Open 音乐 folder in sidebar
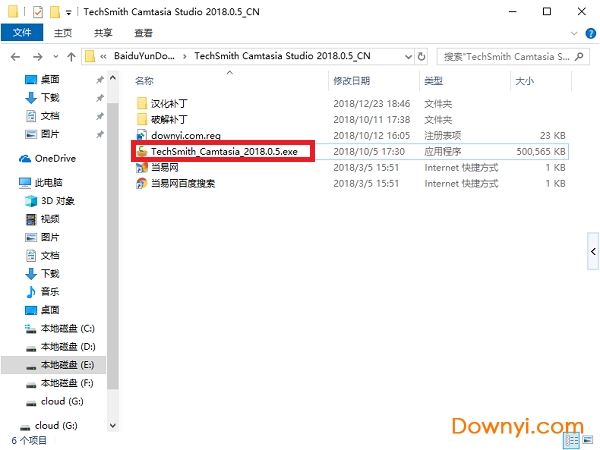 point(50,292)
